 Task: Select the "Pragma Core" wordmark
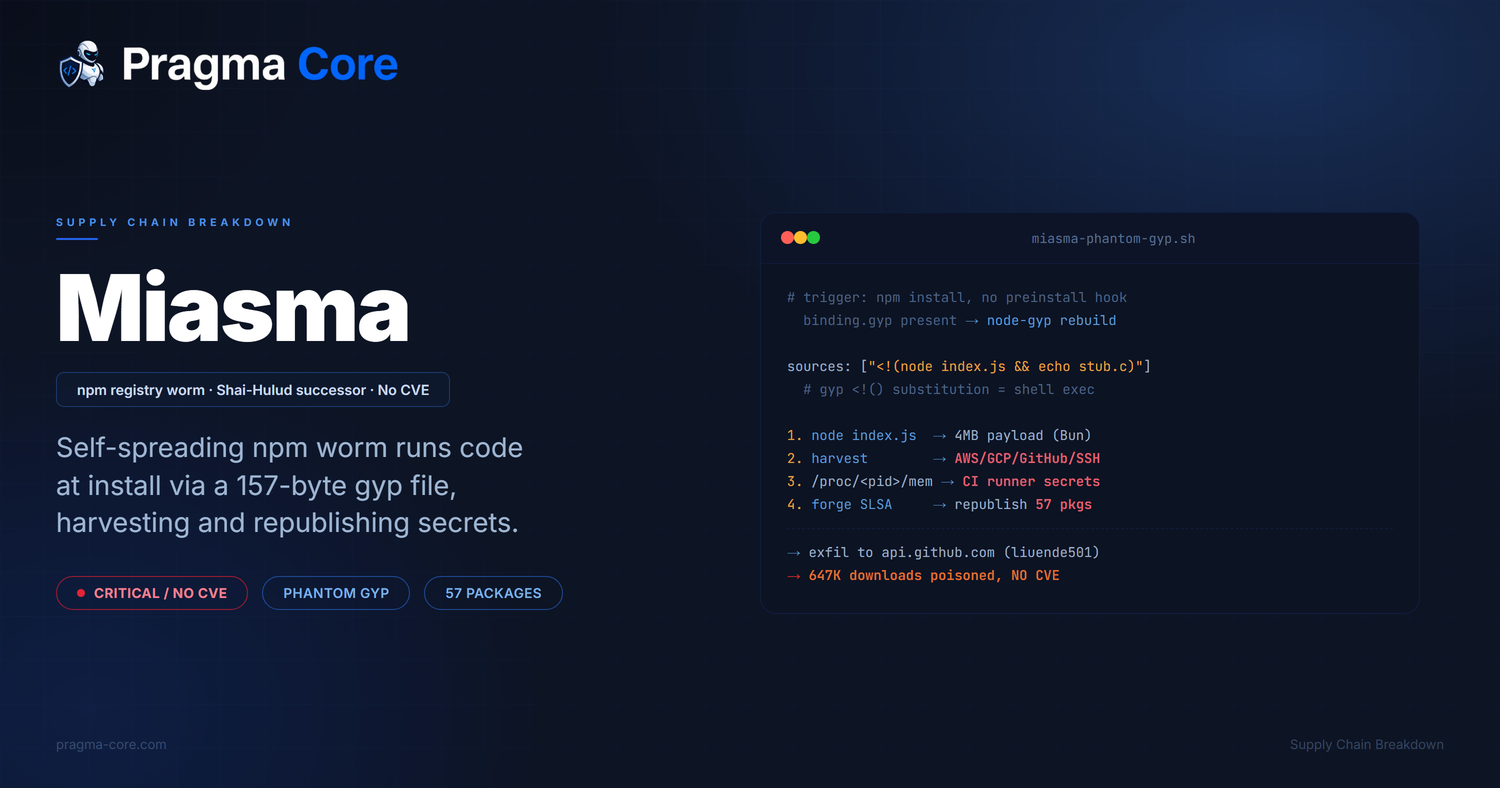pyautogui.click(x=260, y=65)
